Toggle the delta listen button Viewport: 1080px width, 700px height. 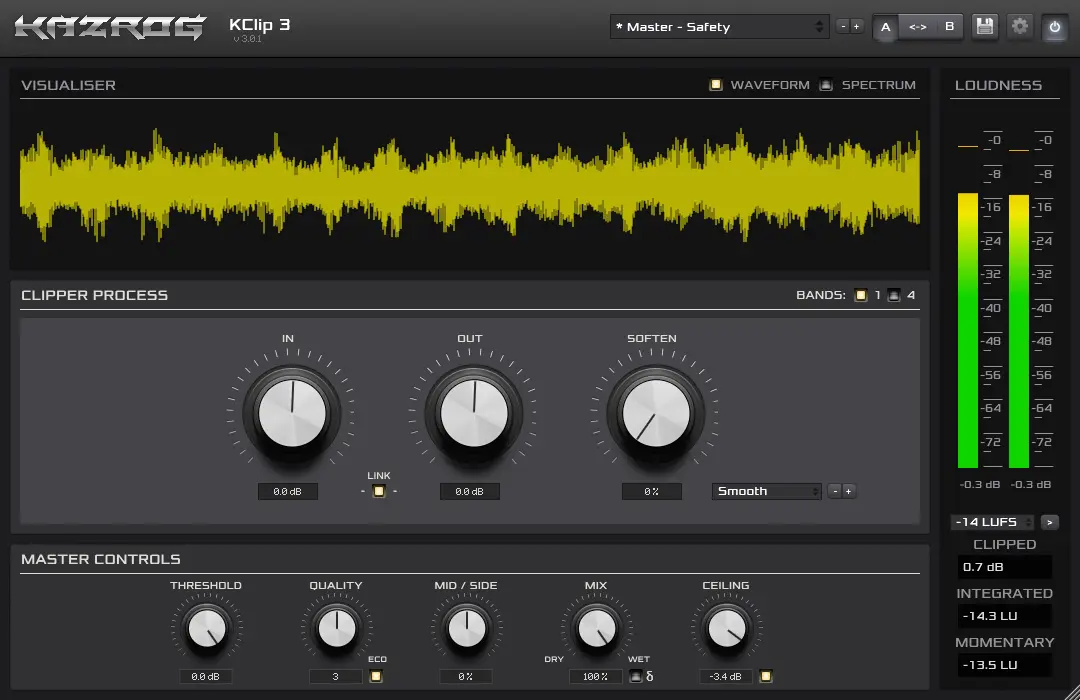coord(636,677)
